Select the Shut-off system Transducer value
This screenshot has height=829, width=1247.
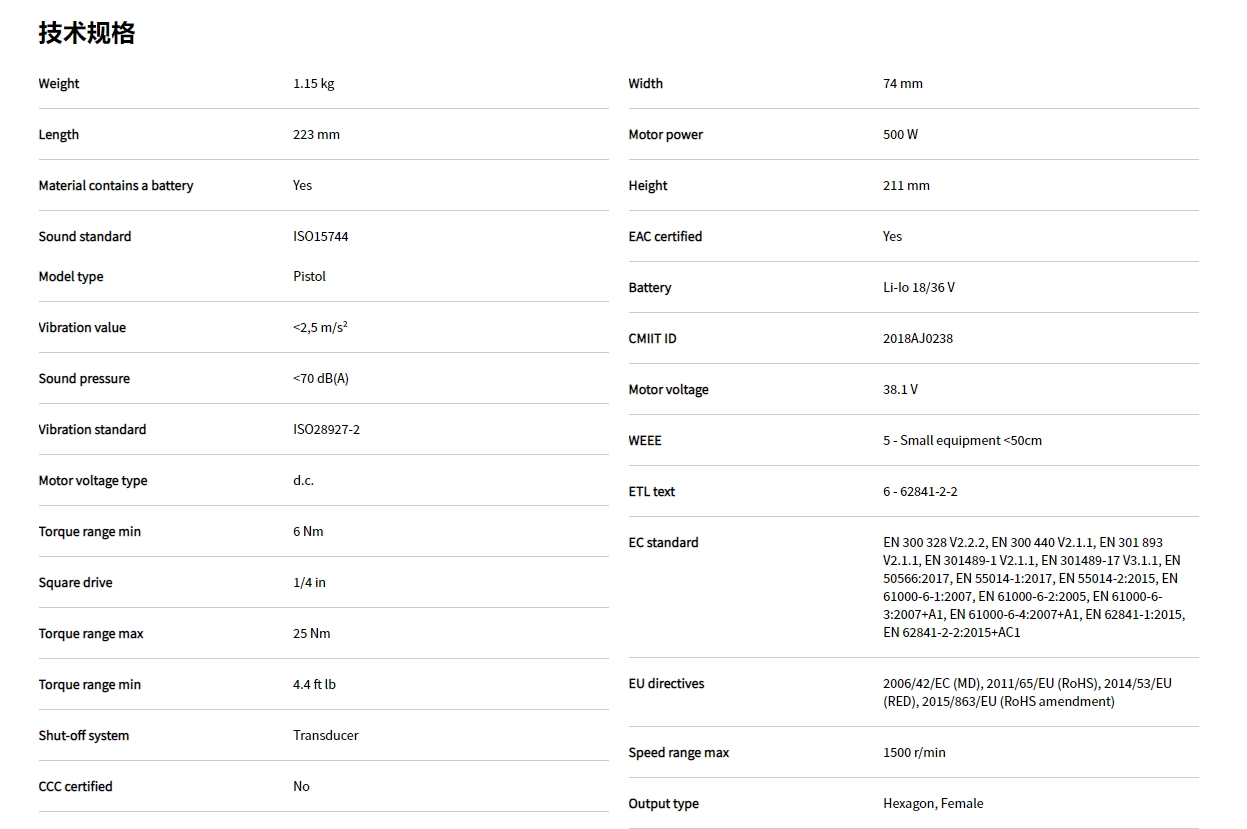[325, 736]
